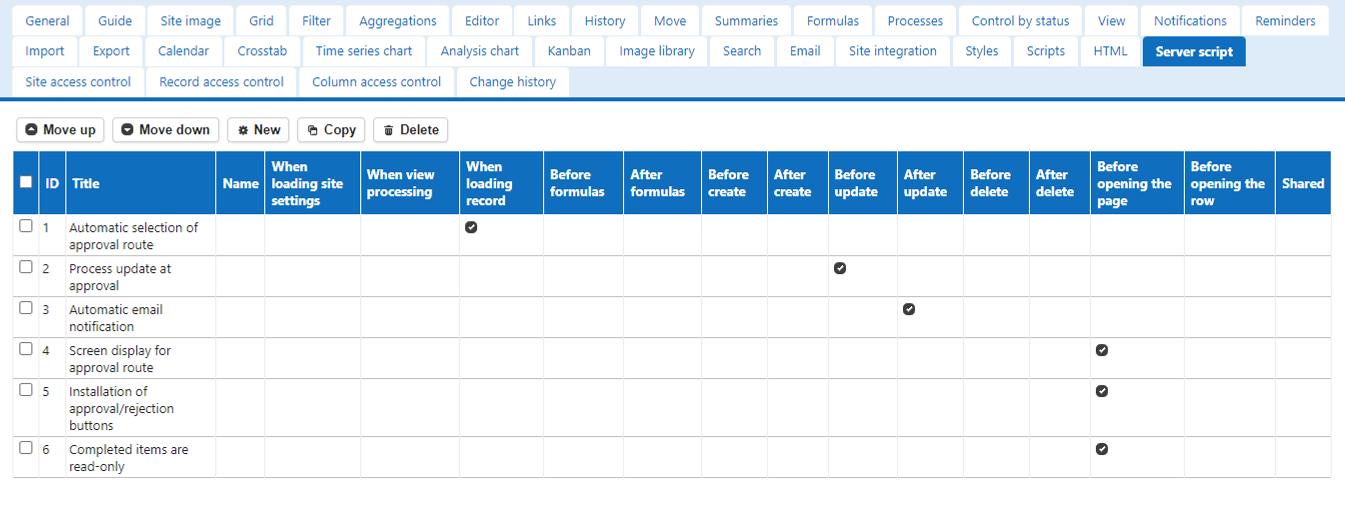
Task: Open the Filter tab
Action: (316, 21)
